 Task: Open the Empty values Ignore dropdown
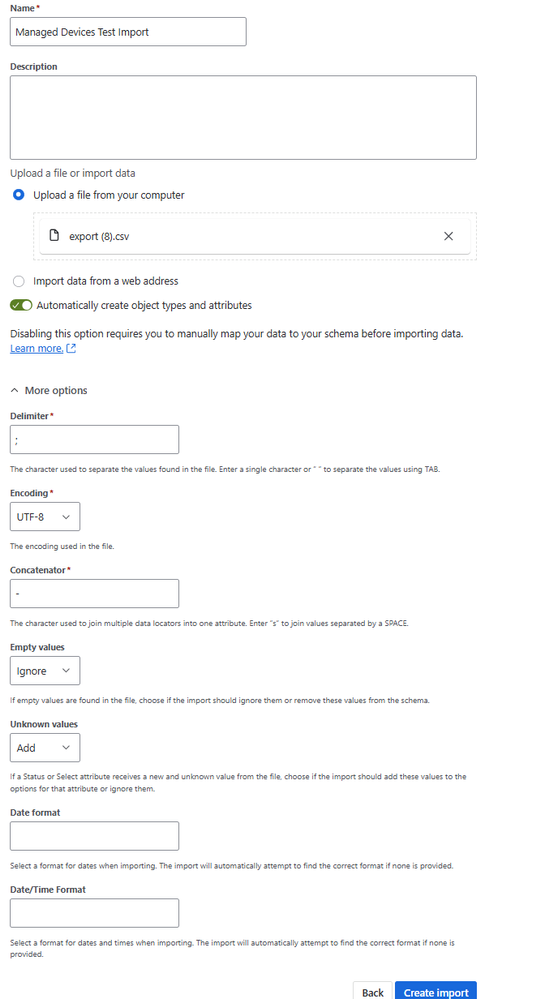click(x=45, y=671)
